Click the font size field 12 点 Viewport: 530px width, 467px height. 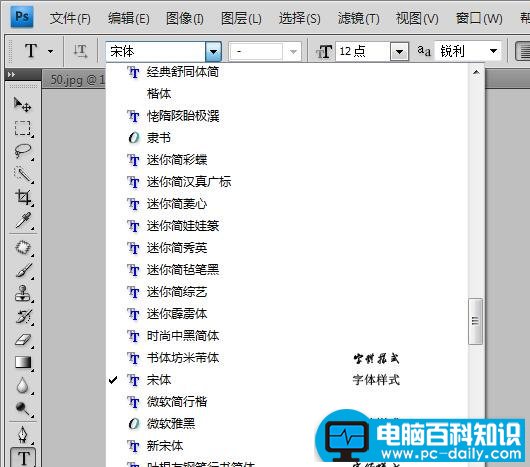coord(363,52)
